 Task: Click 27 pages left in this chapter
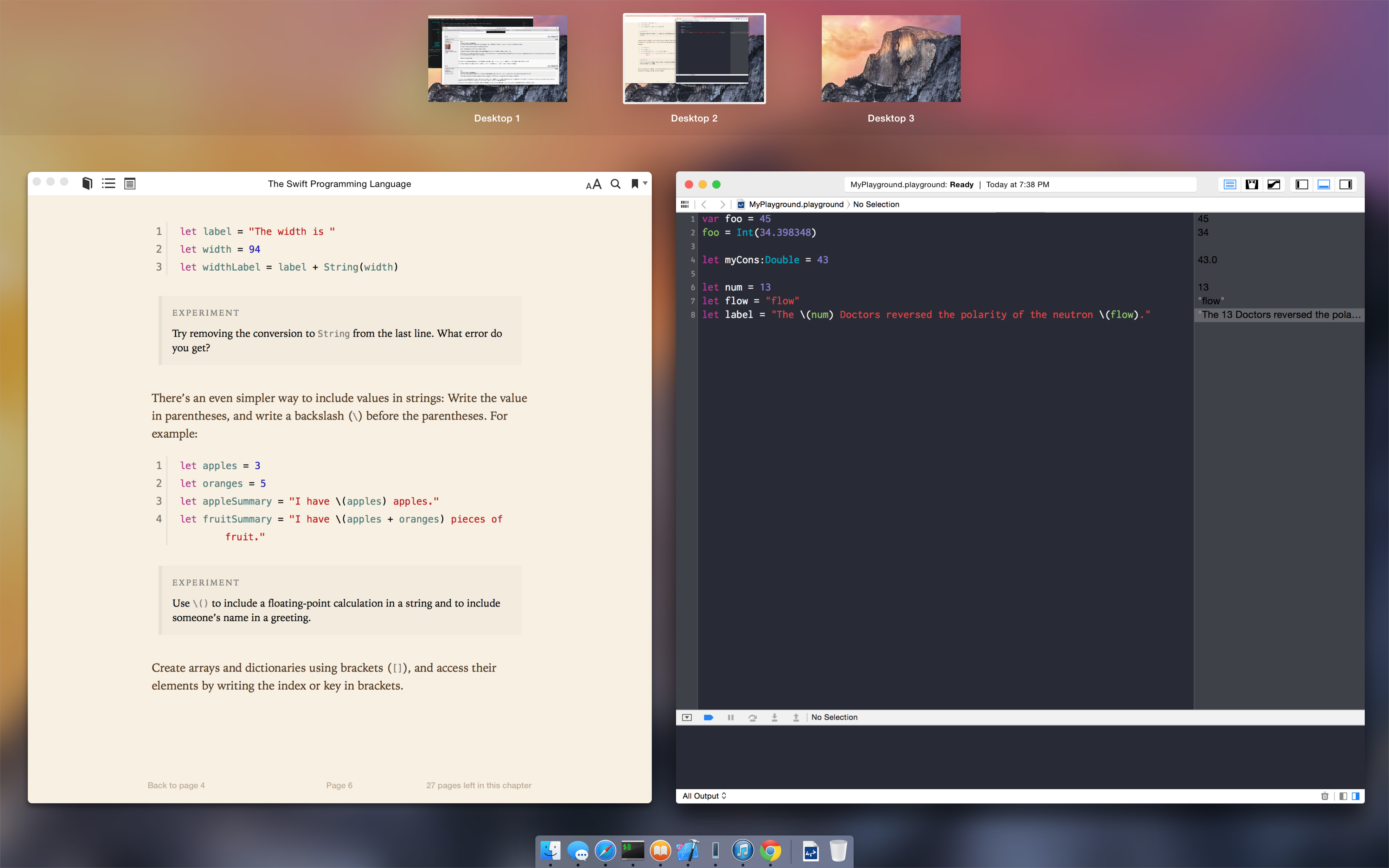tap(479, 785)
